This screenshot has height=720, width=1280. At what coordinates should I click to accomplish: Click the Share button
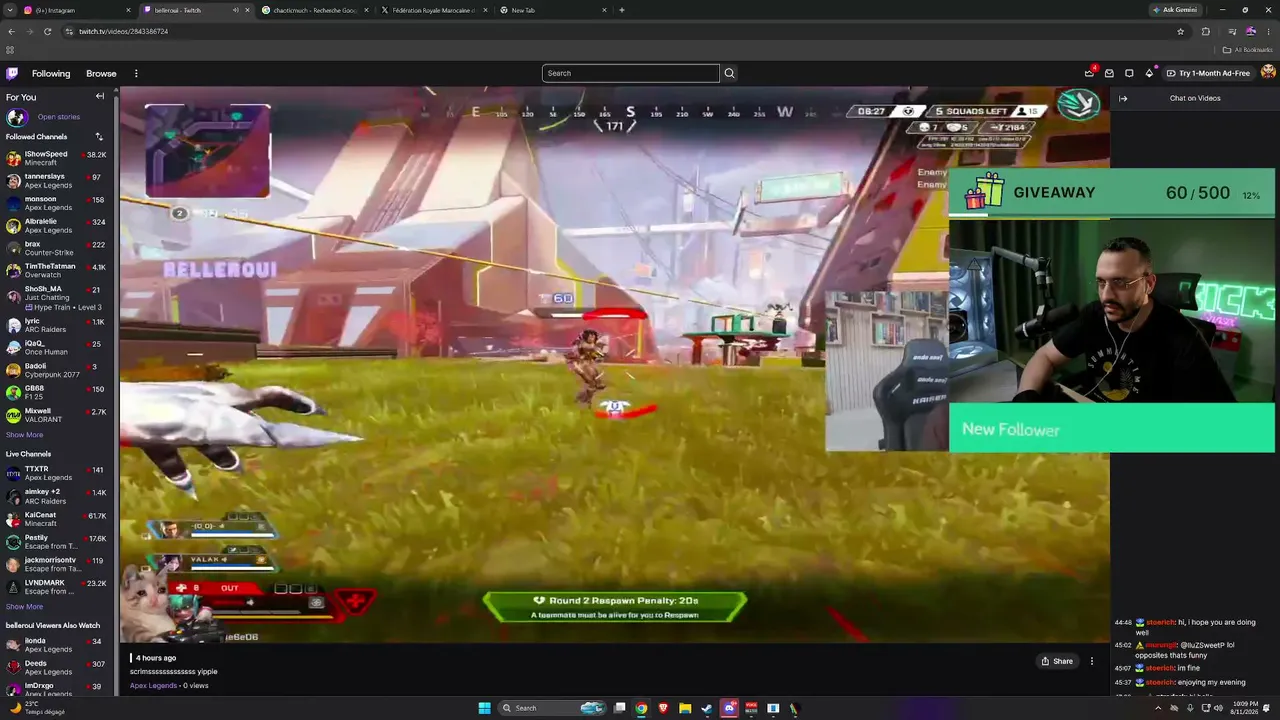[1057, 661]
